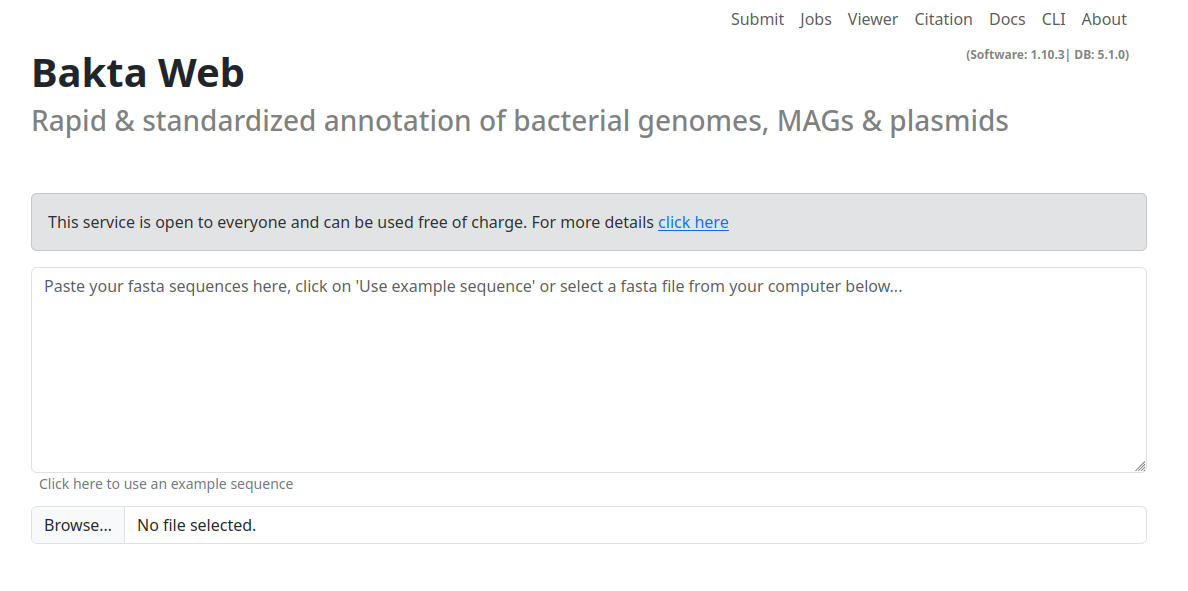Image resolution: width=1188 pixels, height=591 pixels.
Task: Click the word 'plasmids' in the tagline
Action: pyautogui.click(x=949, y=121)
